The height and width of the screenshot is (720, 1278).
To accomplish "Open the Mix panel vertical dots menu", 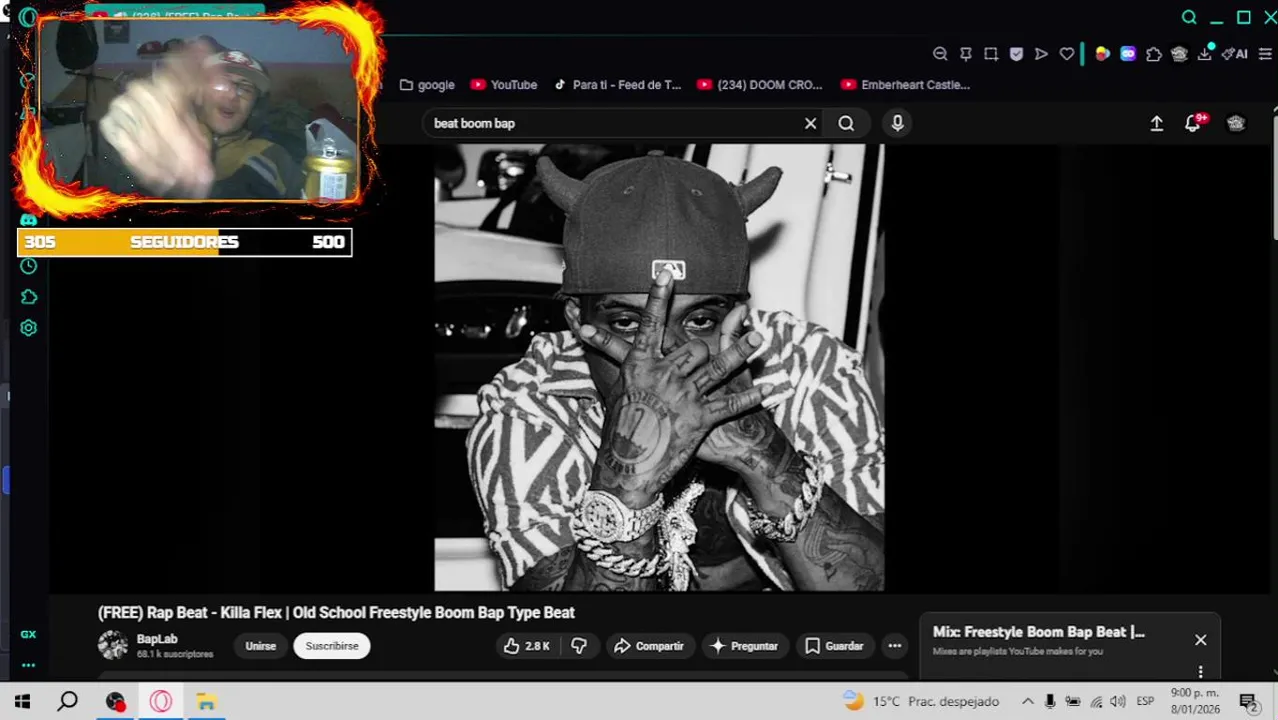I will tap(1201, 671).
